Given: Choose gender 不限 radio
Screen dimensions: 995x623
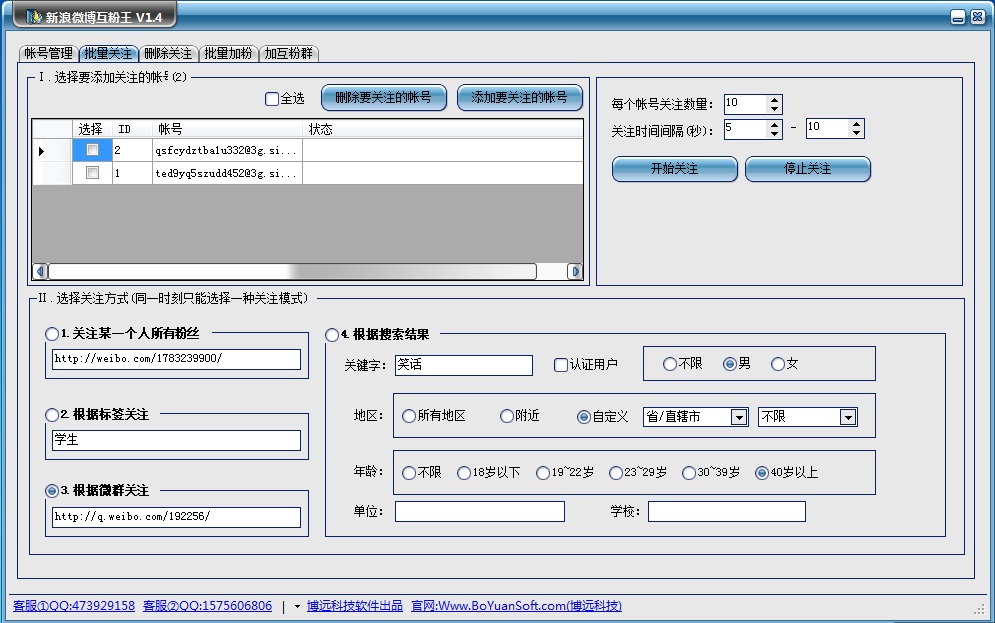Looking at the screenshot, I should tap(669, 364).
